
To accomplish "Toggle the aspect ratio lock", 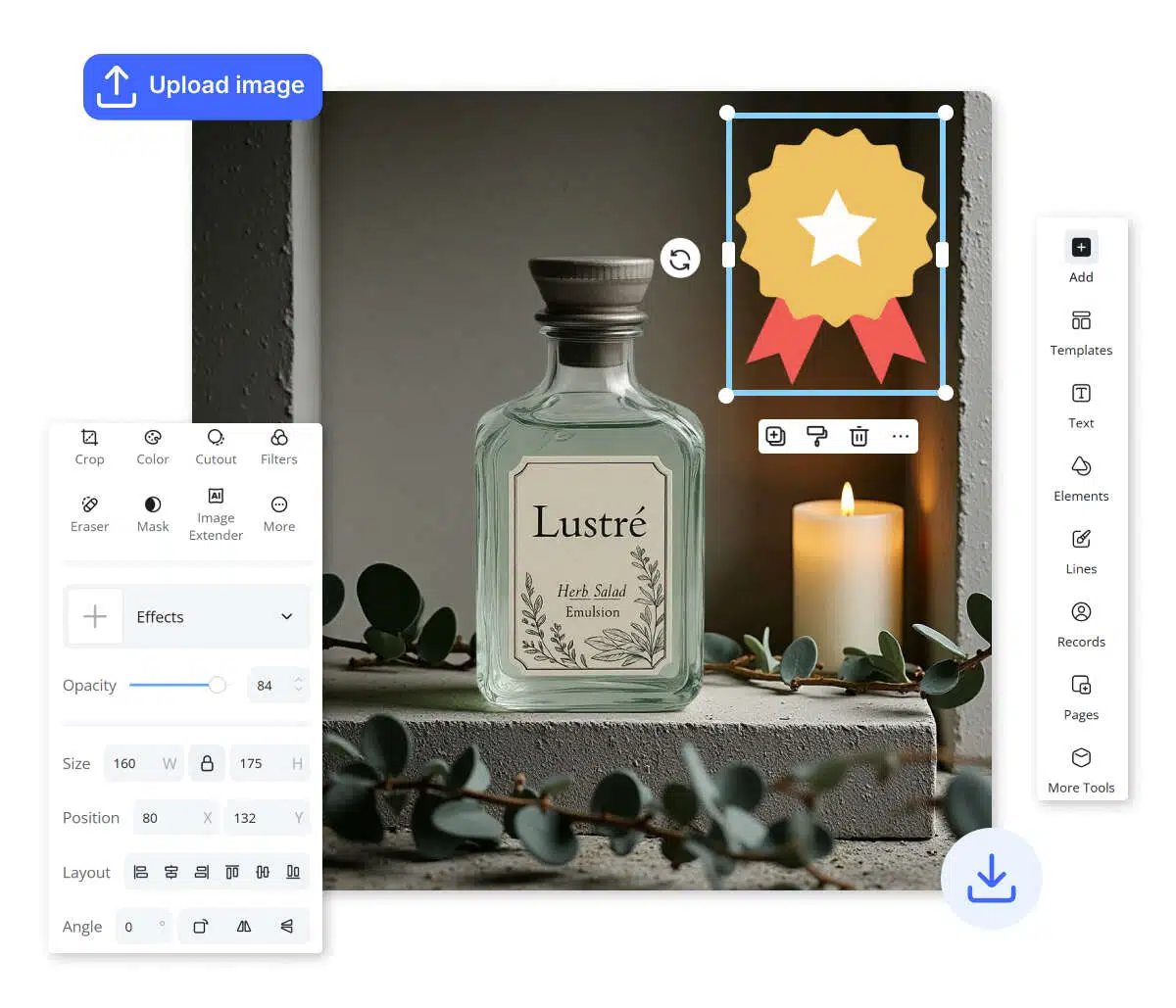I will point(207,763).
